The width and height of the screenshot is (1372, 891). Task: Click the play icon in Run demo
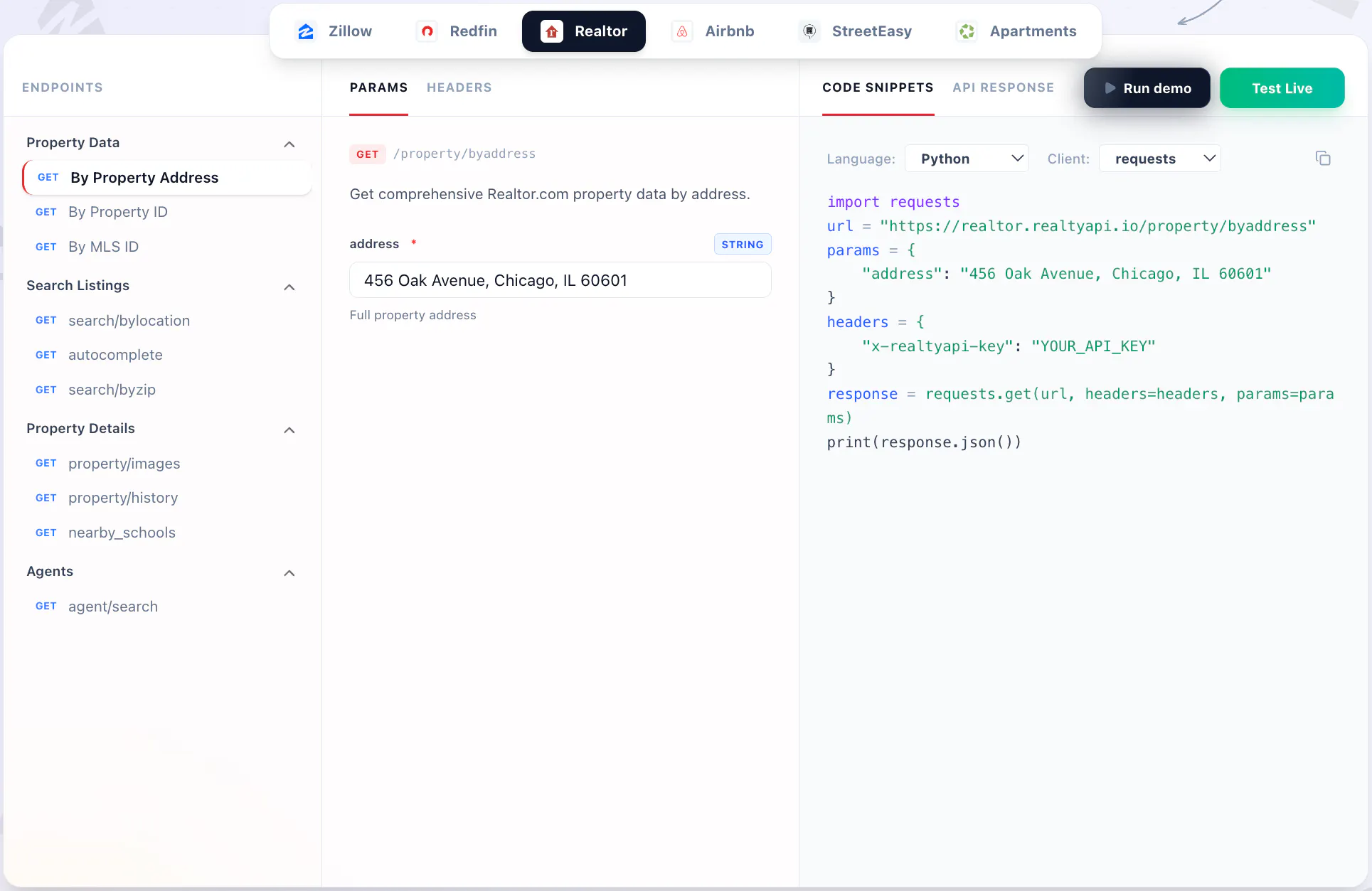[x=1110, y=88]
